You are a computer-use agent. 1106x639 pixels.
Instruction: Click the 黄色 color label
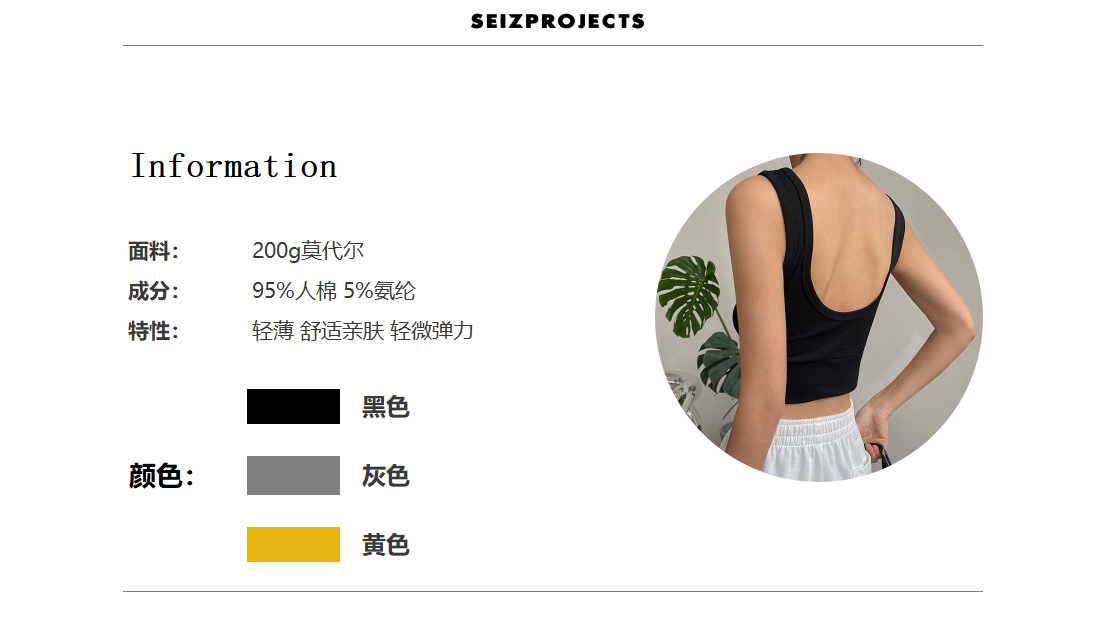tap(386, 545)
